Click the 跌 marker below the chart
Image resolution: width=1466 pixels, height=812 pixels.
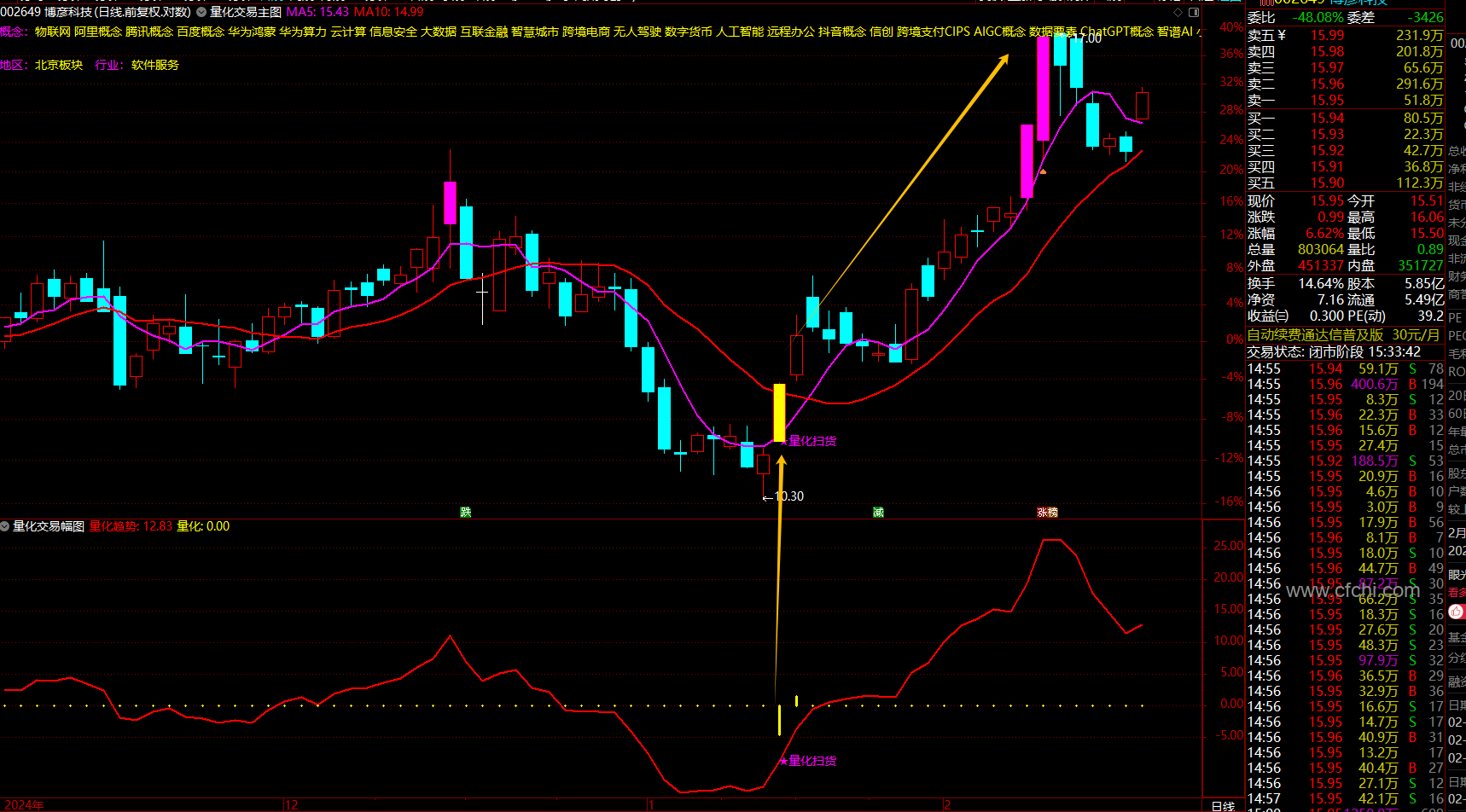pyautogui.click(x=465, y=512)
